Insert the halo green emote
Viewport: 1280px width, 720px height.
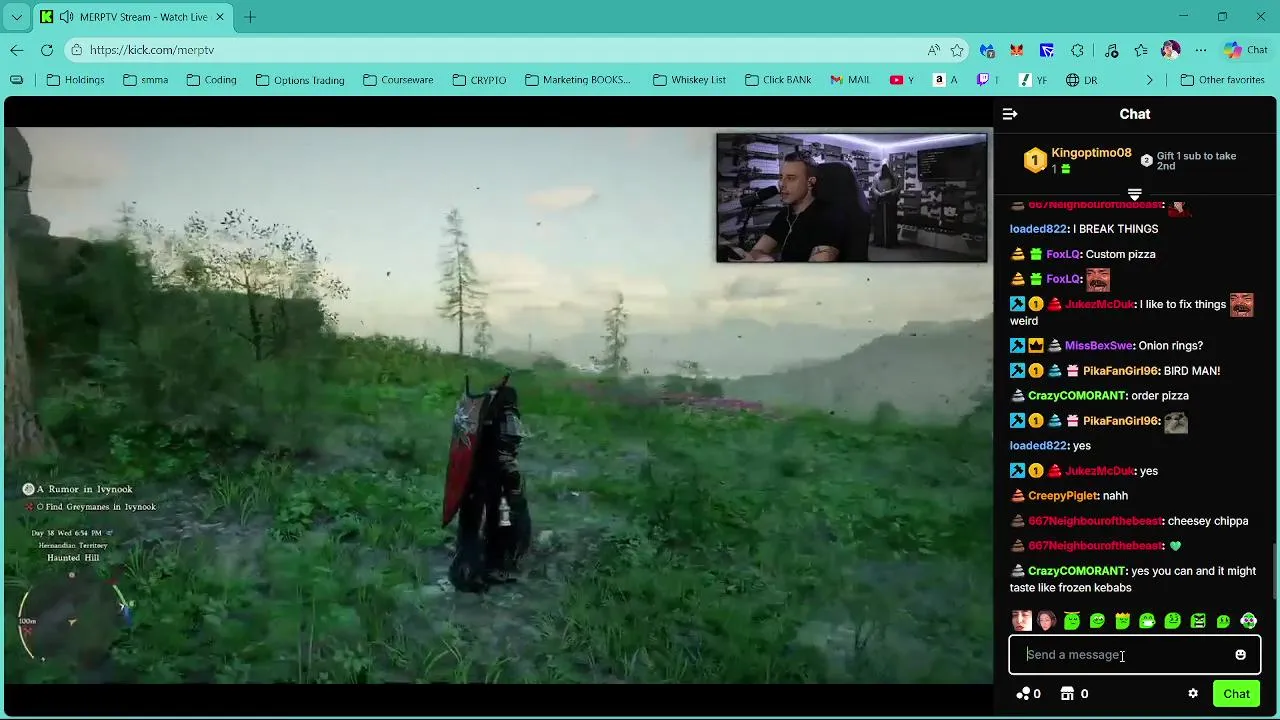pyautogui.click(x=1072, y=621)
